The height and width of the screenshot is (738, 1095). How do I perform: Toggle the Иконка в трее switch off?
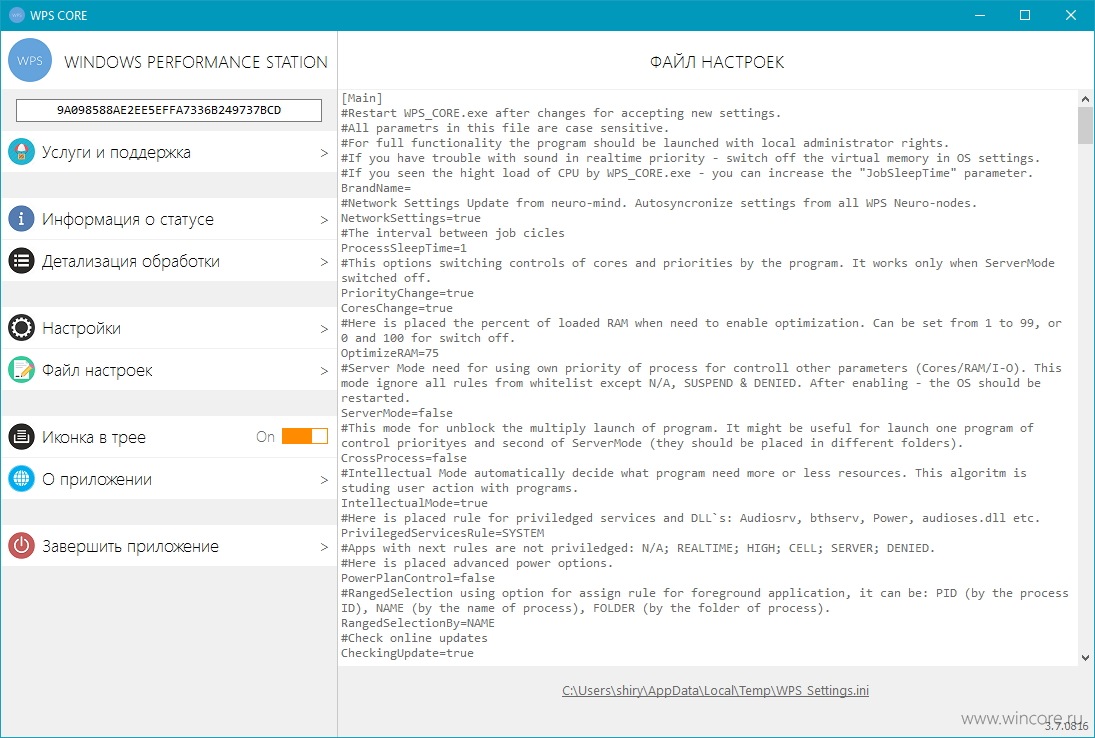pyautogui.click(x=305, y=436)
